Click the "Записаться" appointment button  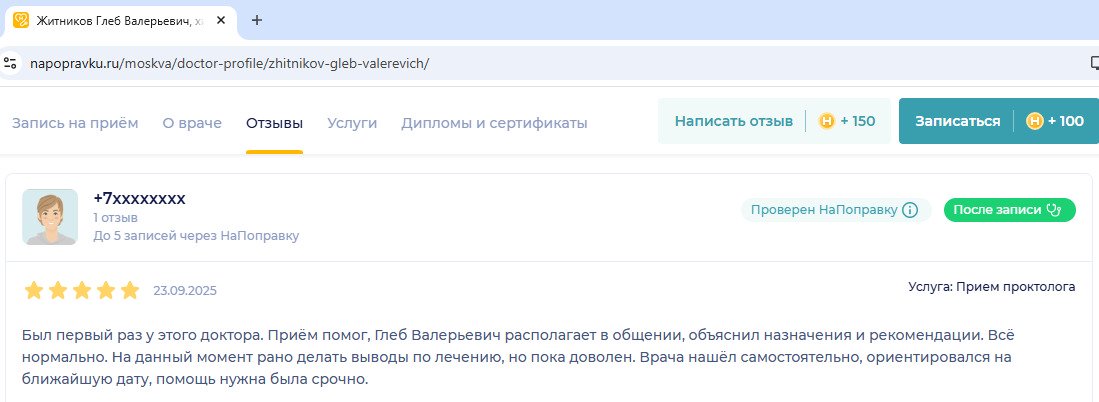coord(957,121)
